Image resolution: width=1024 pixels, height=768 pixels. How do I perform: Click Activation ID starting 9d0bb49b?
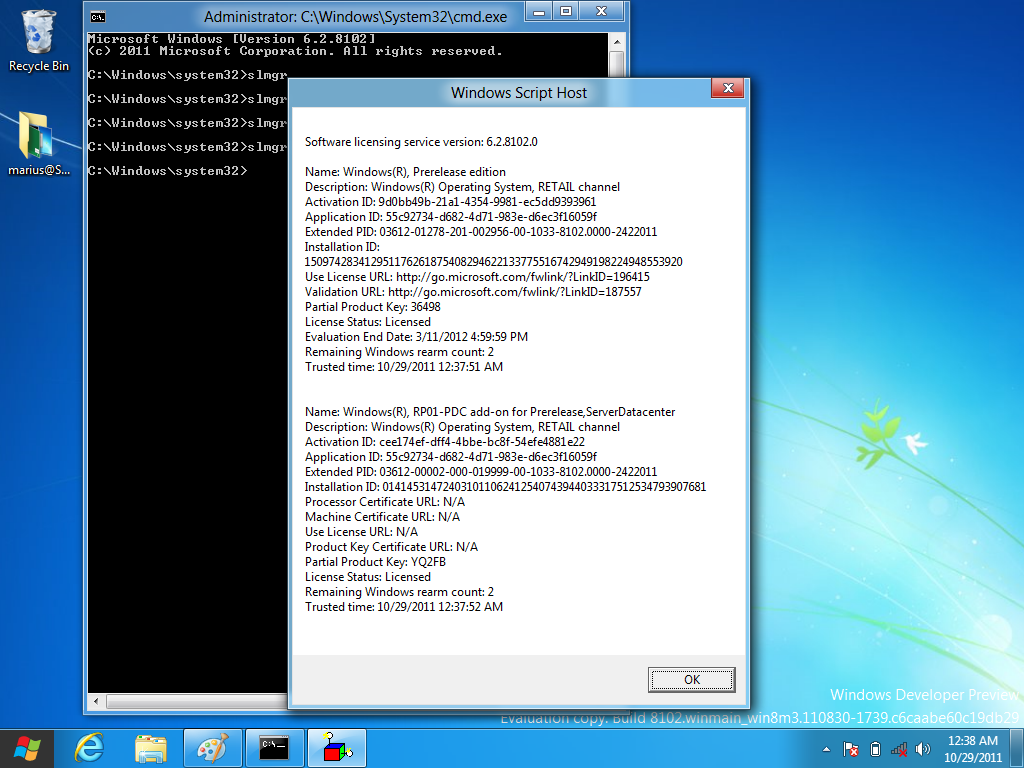(451, 202)
